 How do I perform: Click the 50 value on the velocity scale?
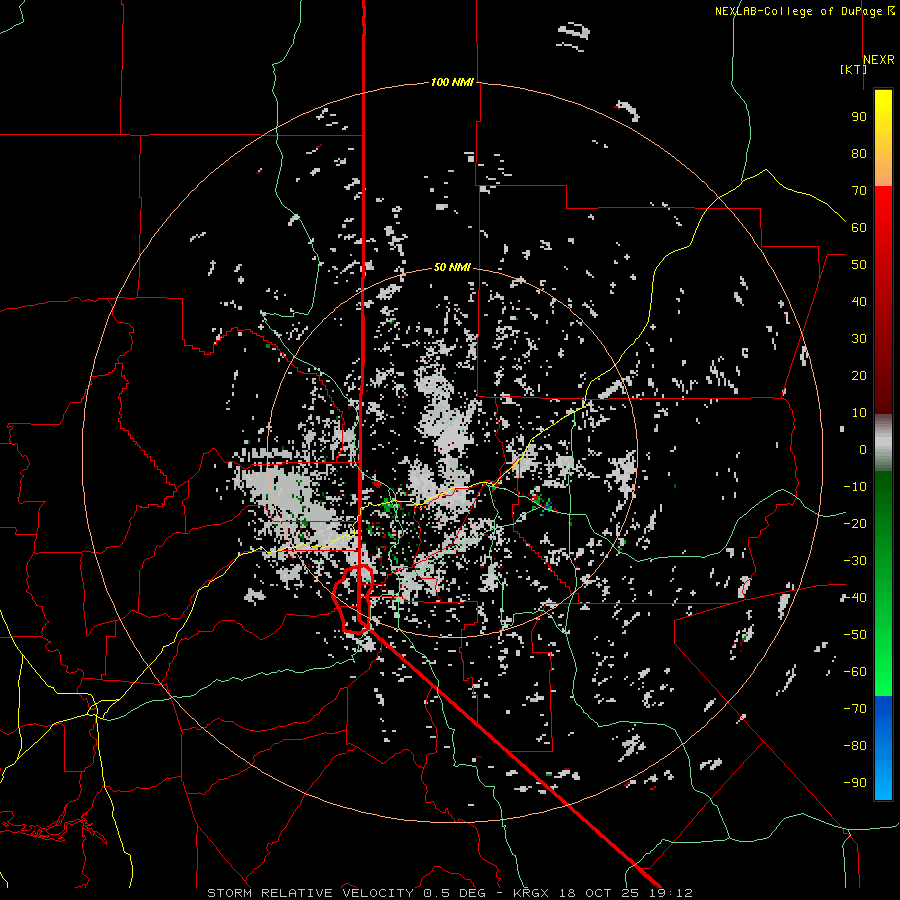pos(859,265)
